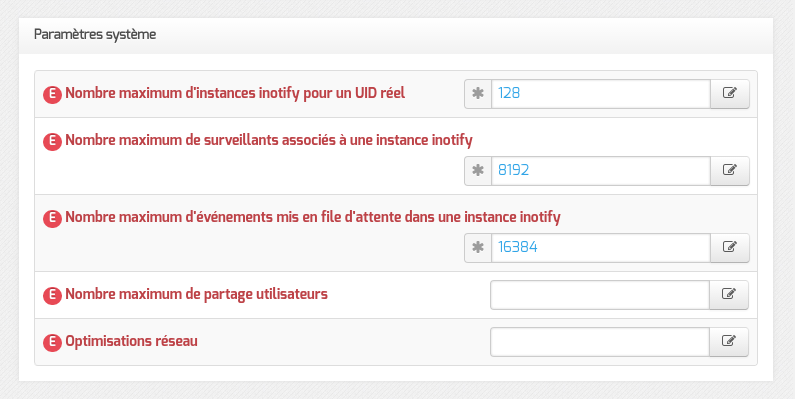Click the Paramètres système panel header
This screenshot has width=795, height=399.
point(396,35)
